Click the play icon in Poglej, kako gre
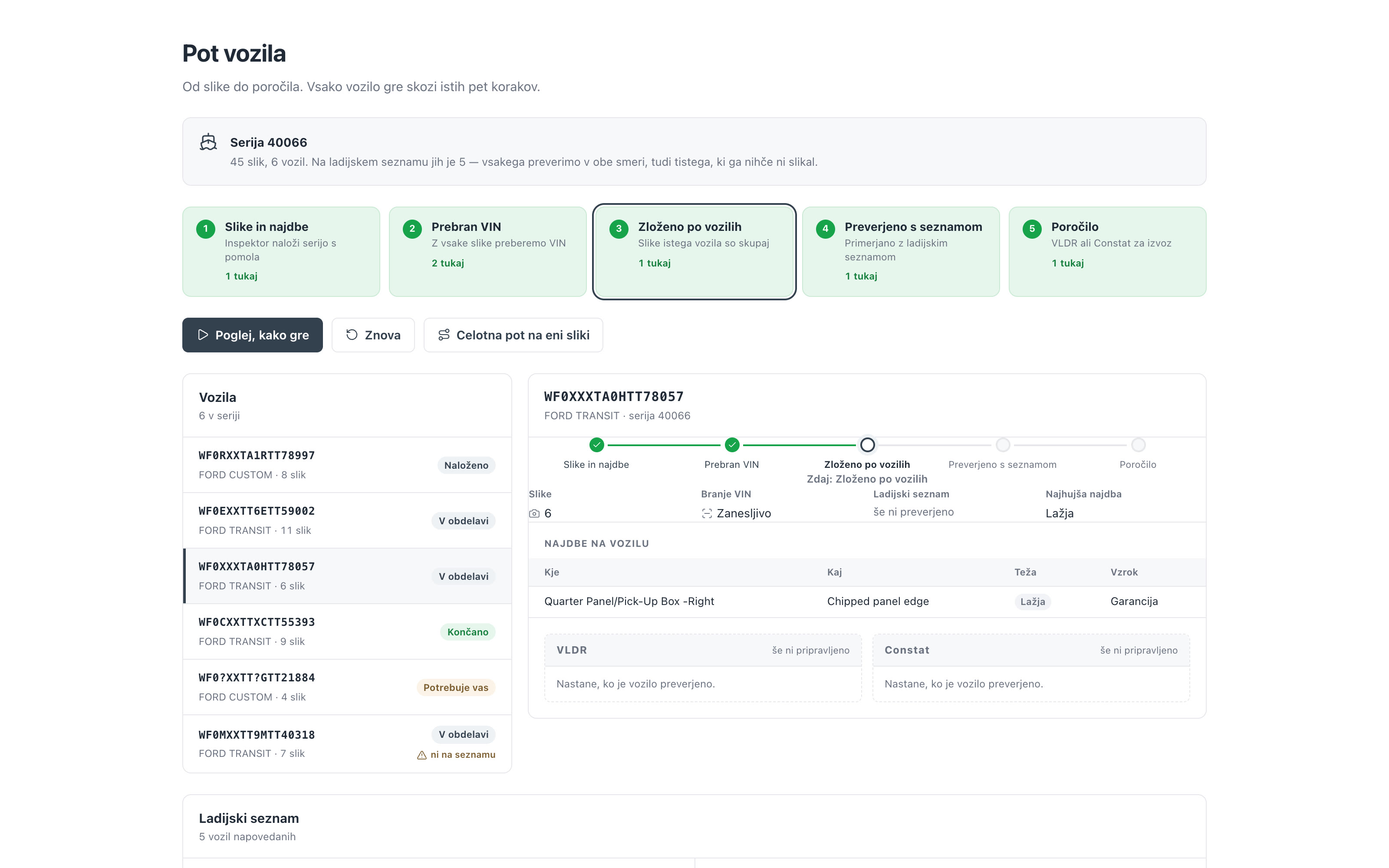This screenshot has height=868, width=1389. (x=203, y=335)
